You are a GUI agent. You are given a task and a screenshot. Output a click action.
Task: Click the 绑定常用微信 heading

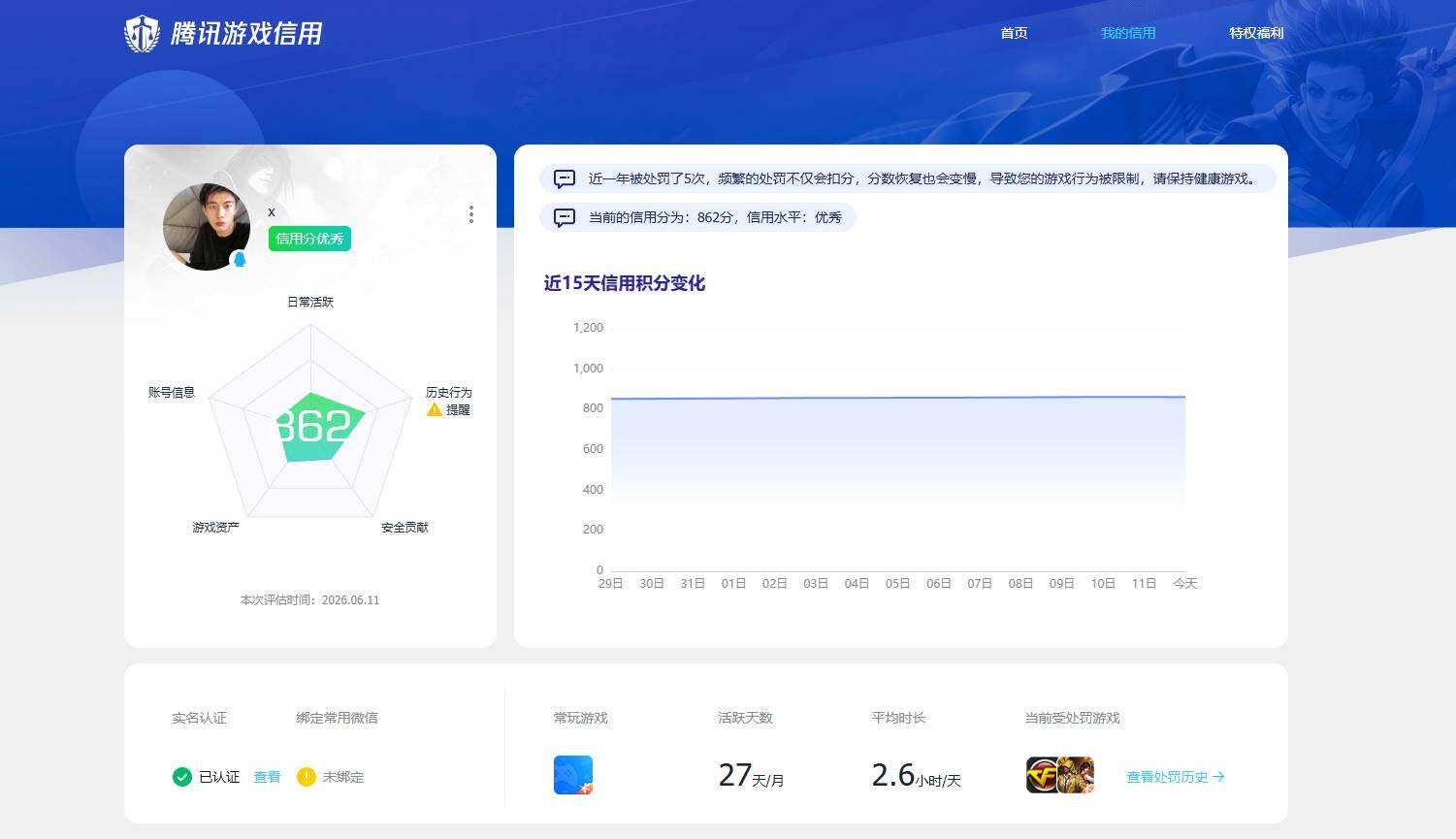click(337, 718)
